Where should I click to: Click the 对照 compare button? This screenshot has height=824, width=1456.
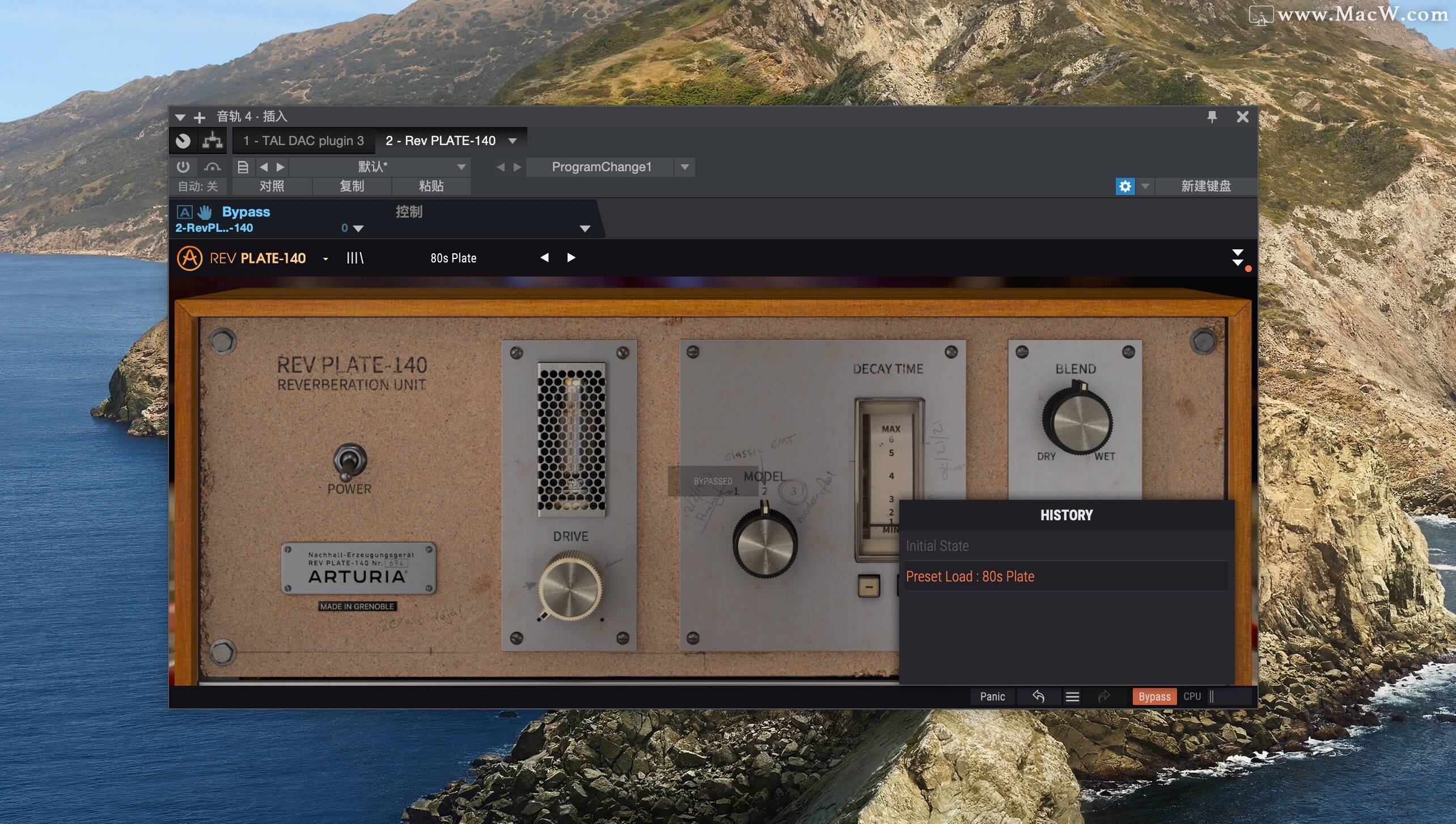point(272,186)
